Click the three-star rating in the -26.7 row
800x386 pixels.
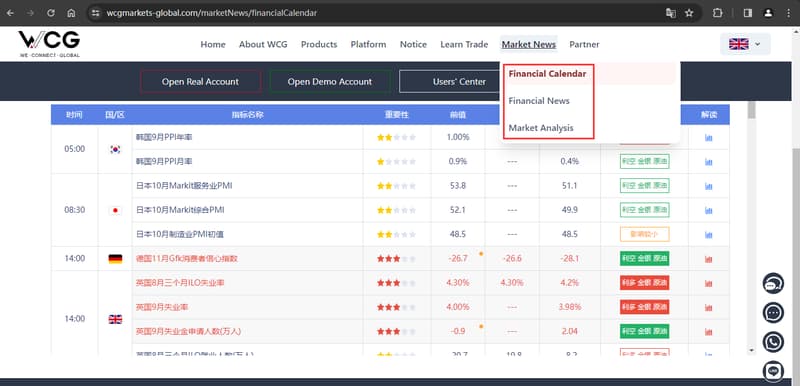click(396, 259)
